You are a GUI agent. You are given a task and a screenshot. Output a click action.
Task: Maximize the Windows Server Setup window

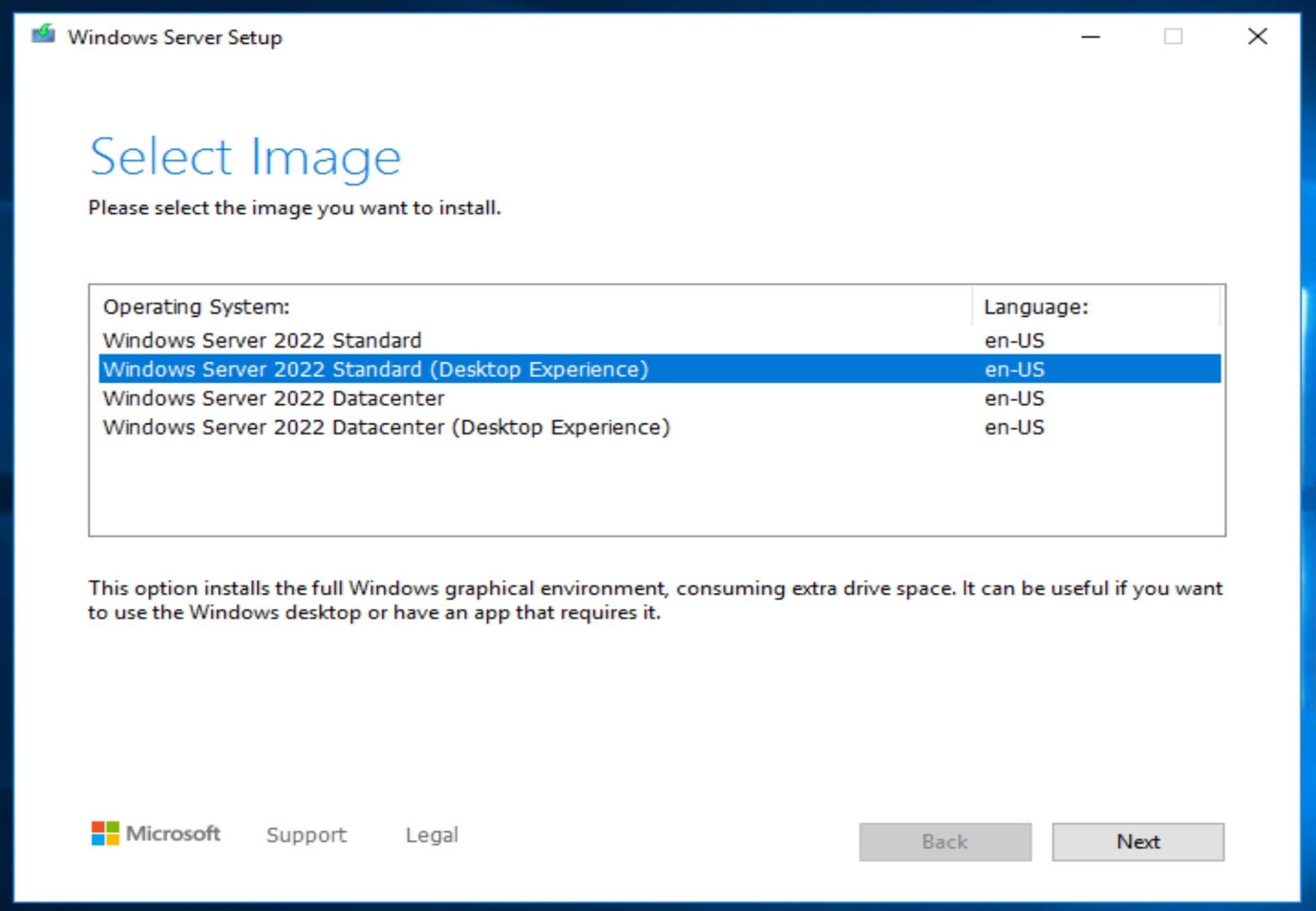pyautogui.click(x=1174, y=38)
